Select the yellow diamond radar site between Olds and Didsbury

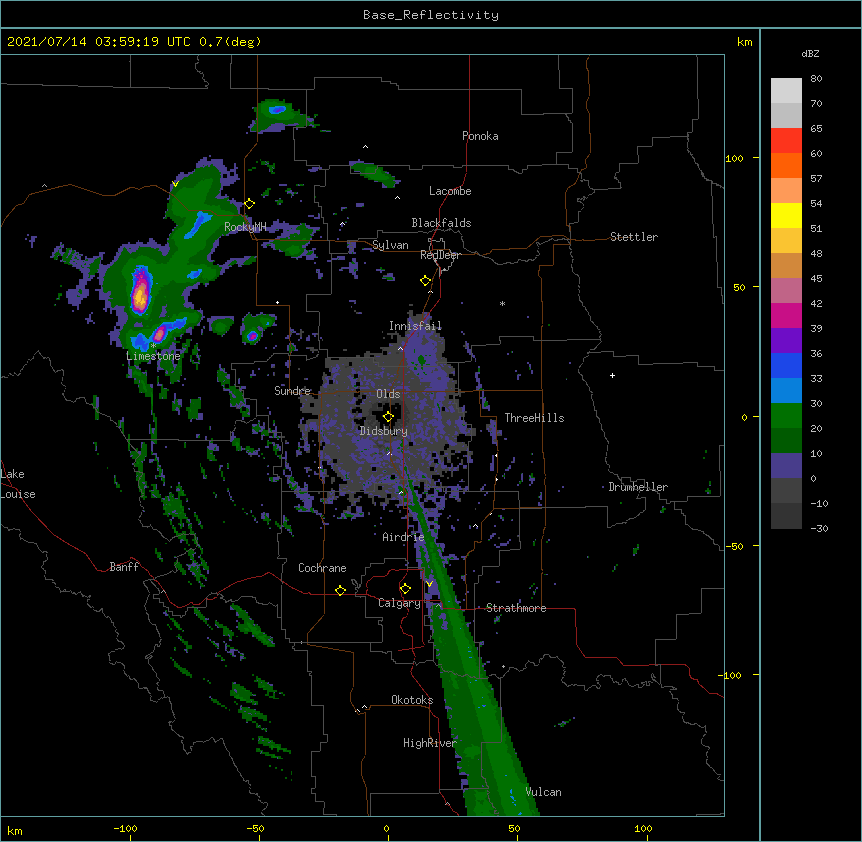pos(388,416)
